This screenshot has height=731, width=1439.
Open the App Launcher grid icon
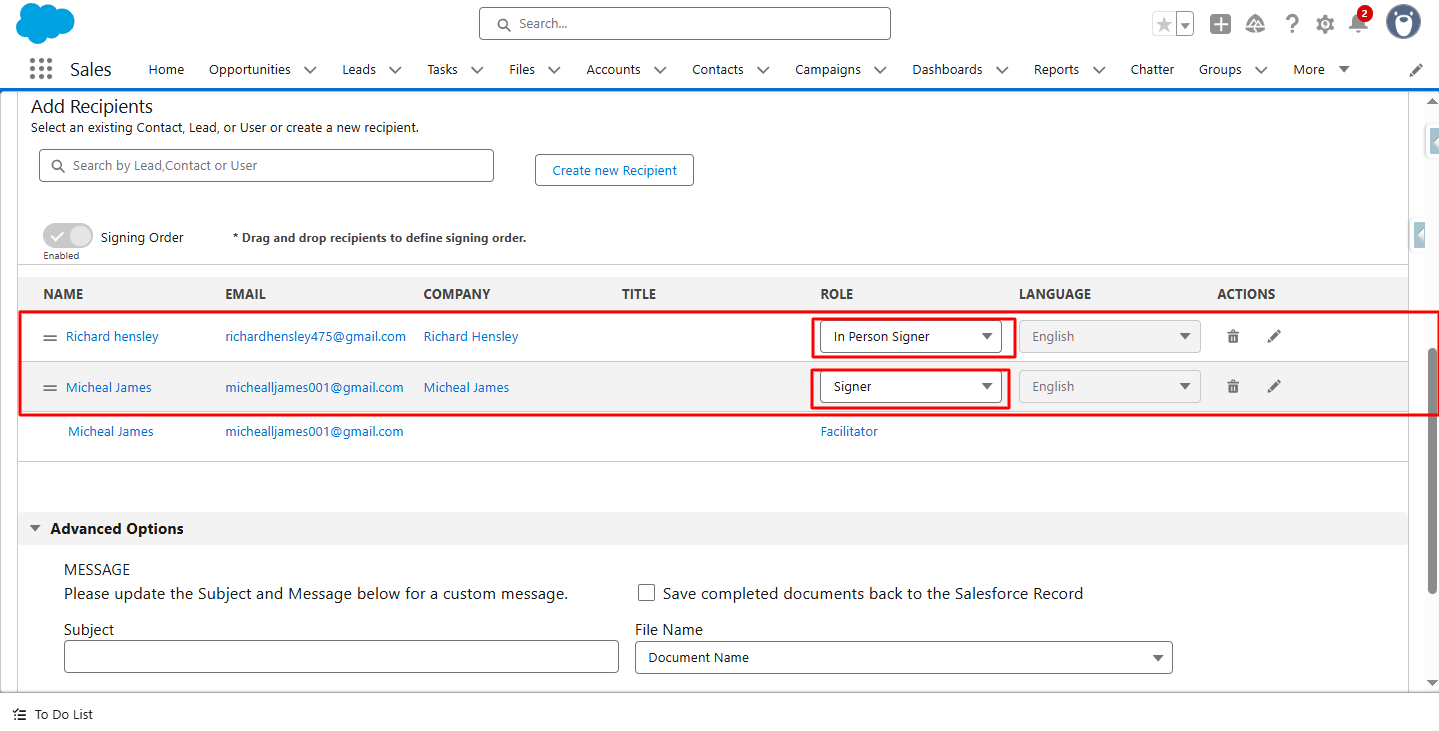tap(41, 69)
